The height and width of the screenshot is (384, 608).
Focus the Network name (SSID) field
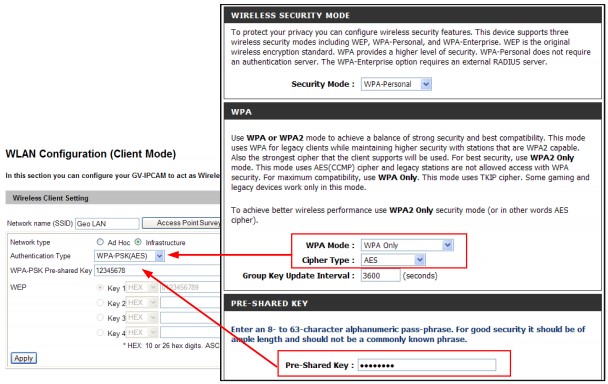[x=107, y=224]
